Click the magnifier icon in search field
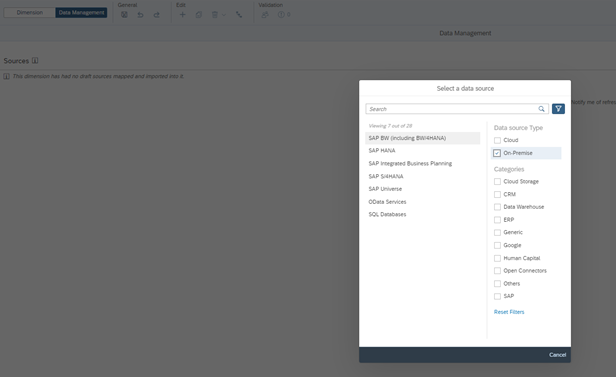 coord(541,109)
